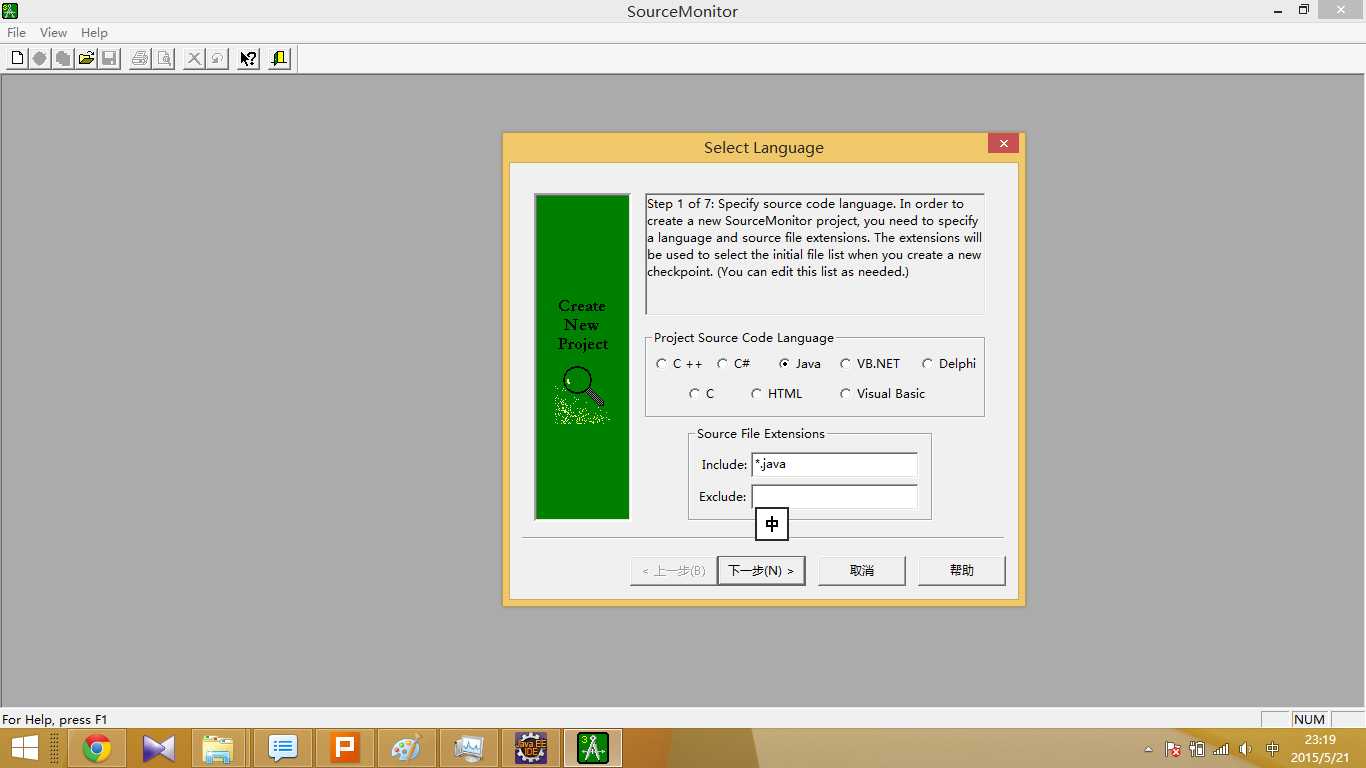Click the 中 IME floating indicator
Viewport: 1366px width, 768px height.
tap(772, 524)
